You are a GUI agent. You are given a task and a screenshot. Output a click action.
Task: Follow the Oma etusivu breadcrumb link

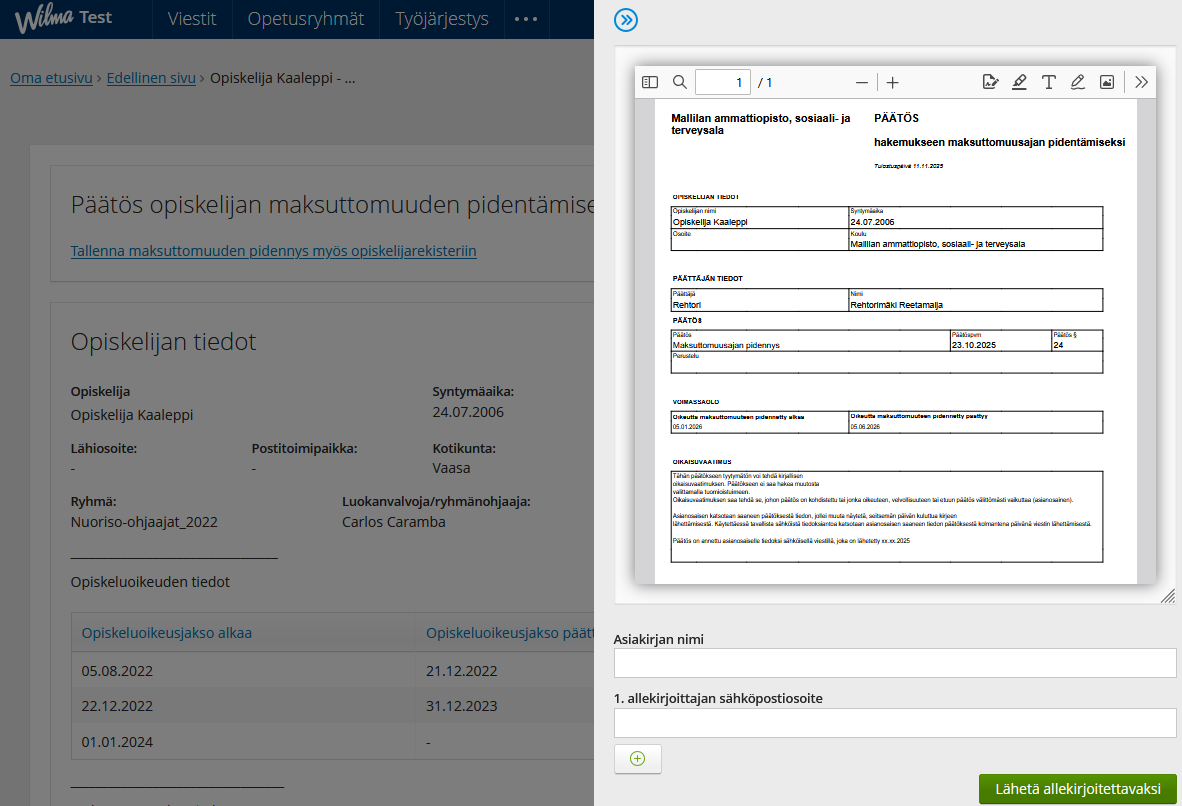pyautogui.click(x=51, y=78)
